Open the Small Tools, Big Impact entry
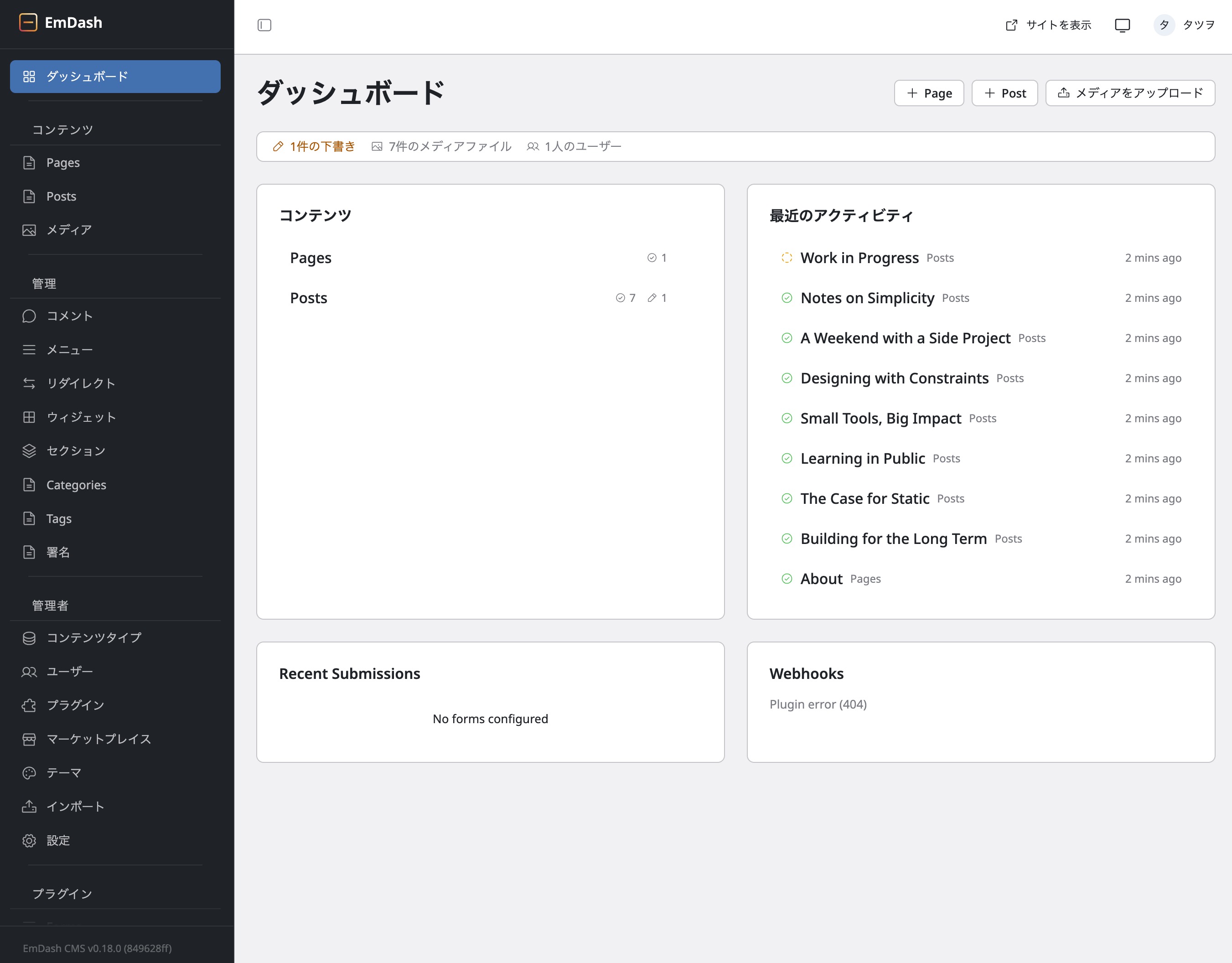 pyautogui.click(x=980, y=418)
